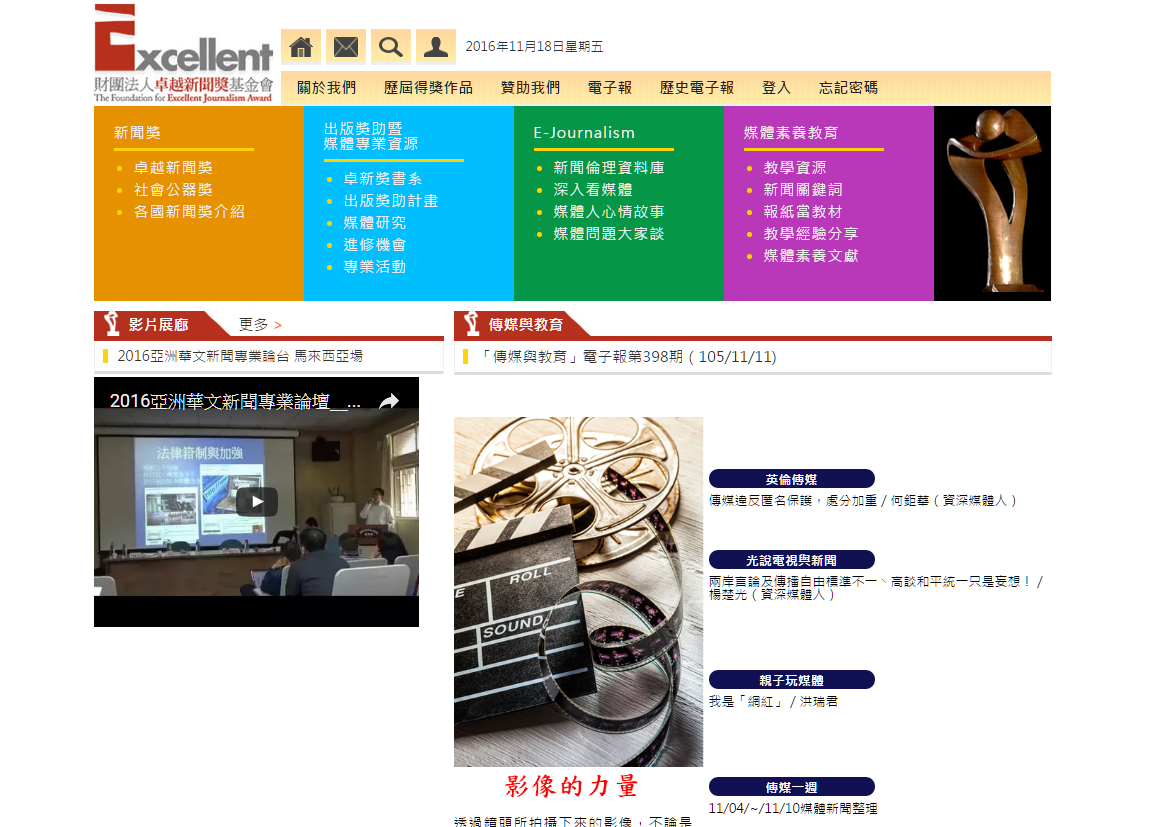The width and height of the screenshot is (1155, 827).
Task: Open 卓越新聞獎 link in orange panel
Action: point(173,168)
